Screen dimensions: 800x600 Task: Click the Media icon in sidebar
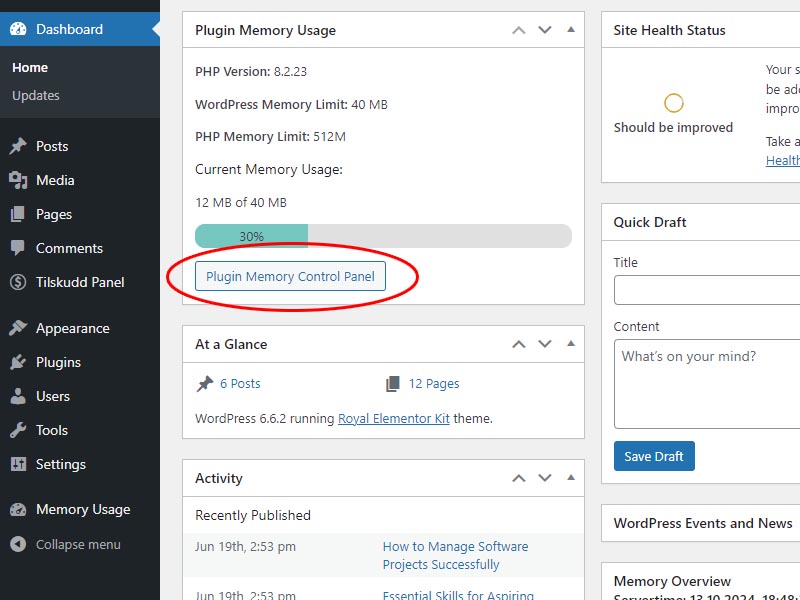[x=18, y=180]
